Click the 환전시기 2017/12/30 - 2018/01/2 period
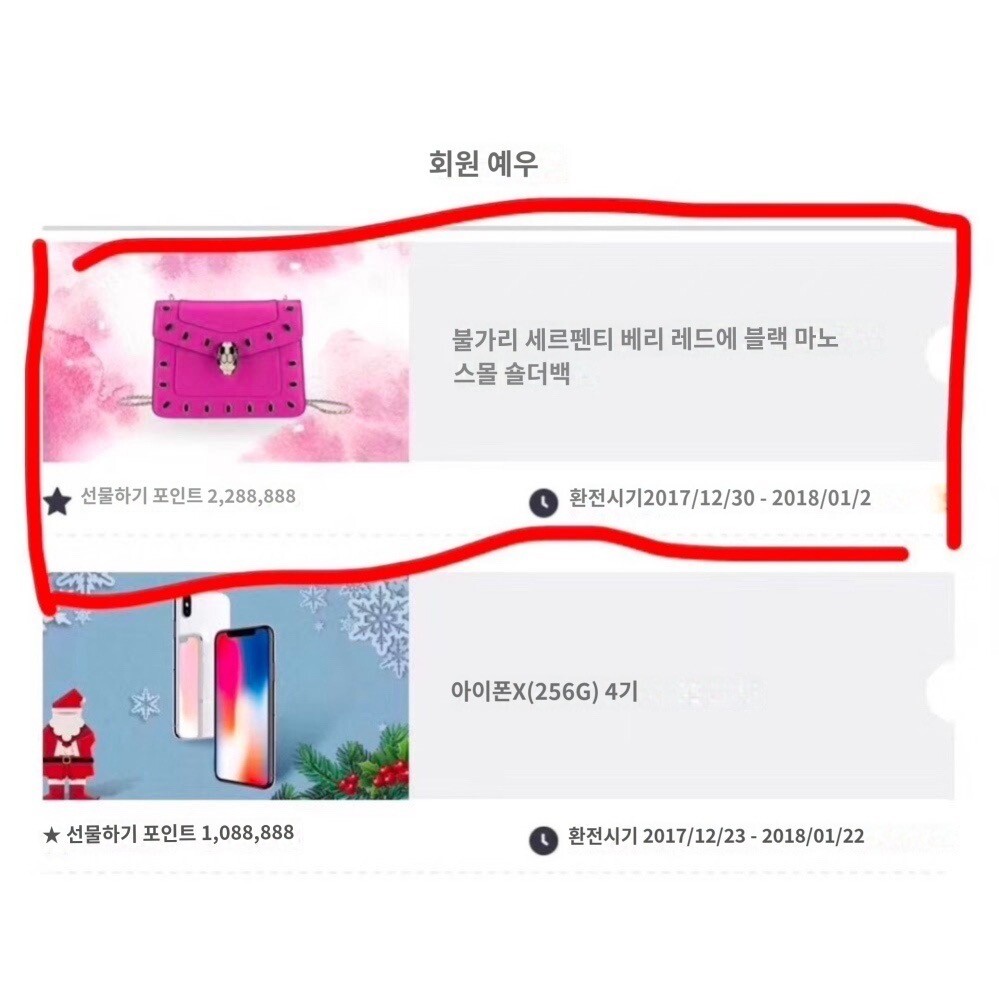Image resolution: width=999 pixels, height=999 pixels. tap(719, 498)
